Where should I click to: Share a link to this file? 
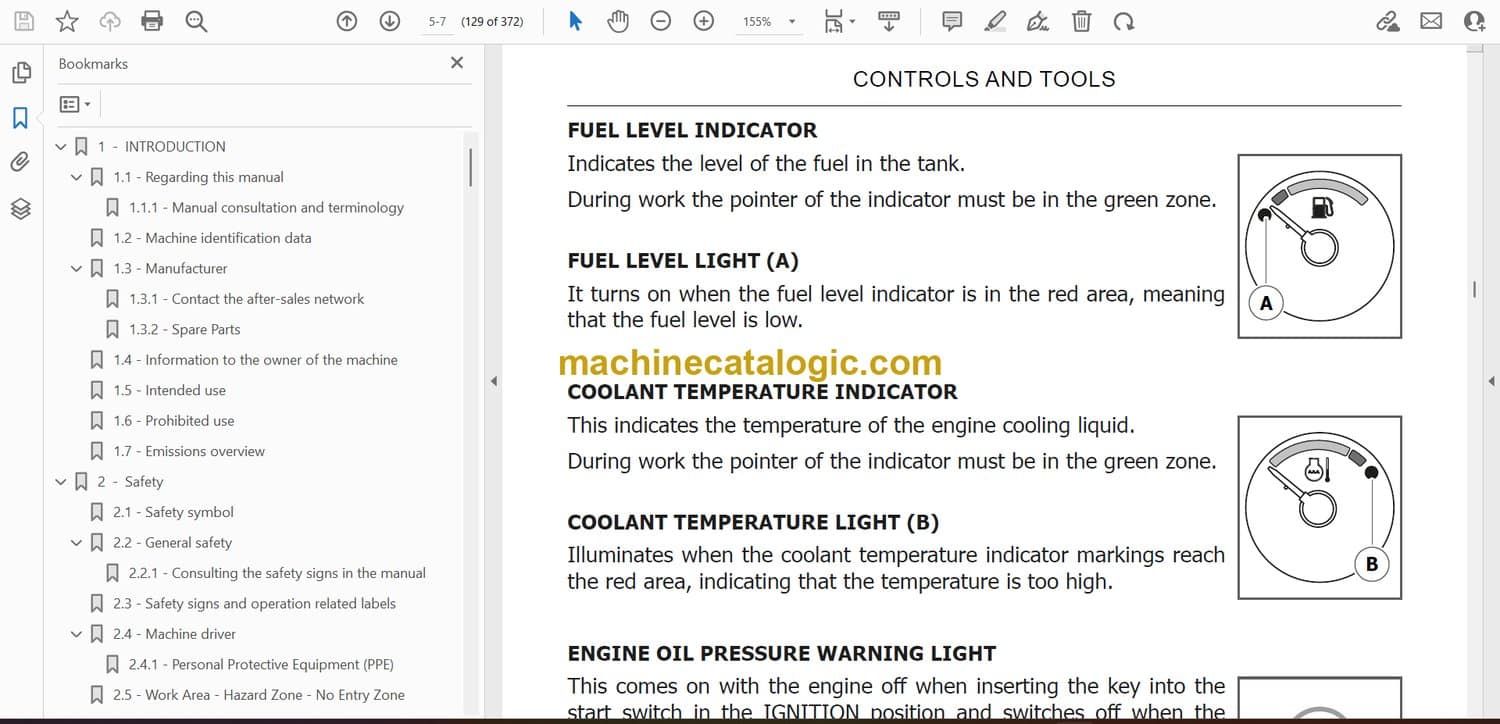[x=1388, y=21]
